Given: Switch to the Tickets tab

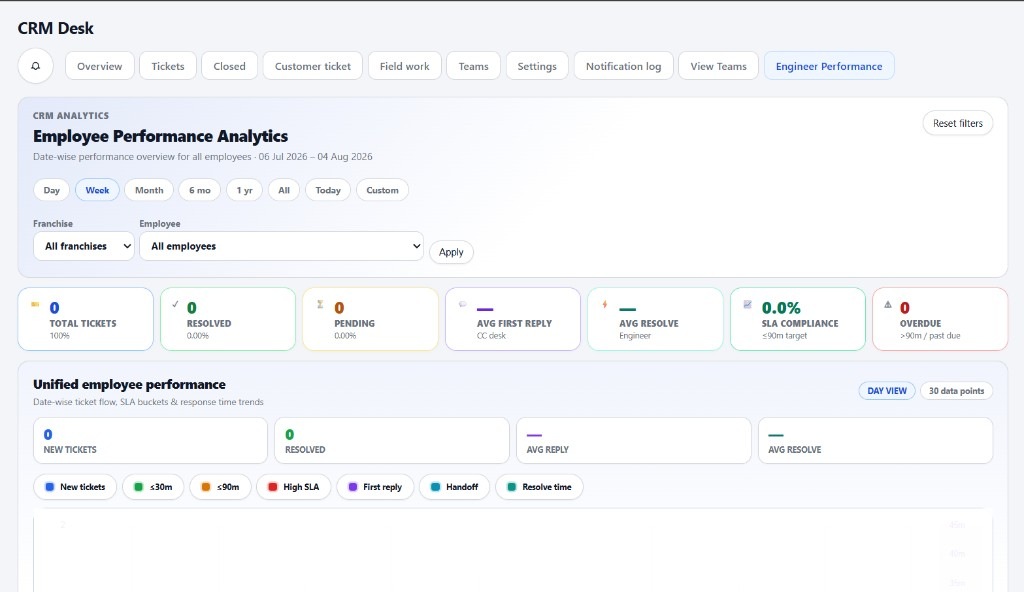Looking at the screenshot, I should tap(168, 66).
